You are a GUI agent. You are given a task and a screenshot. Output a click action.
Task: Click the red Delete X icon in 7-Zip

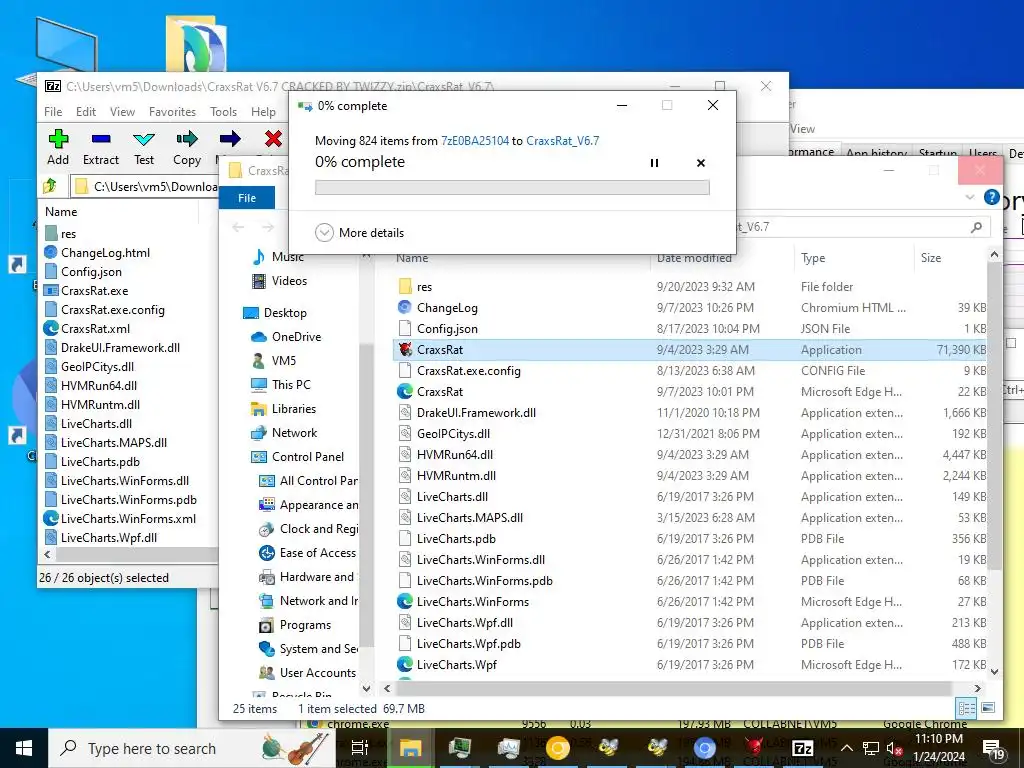tap(273, 138)
